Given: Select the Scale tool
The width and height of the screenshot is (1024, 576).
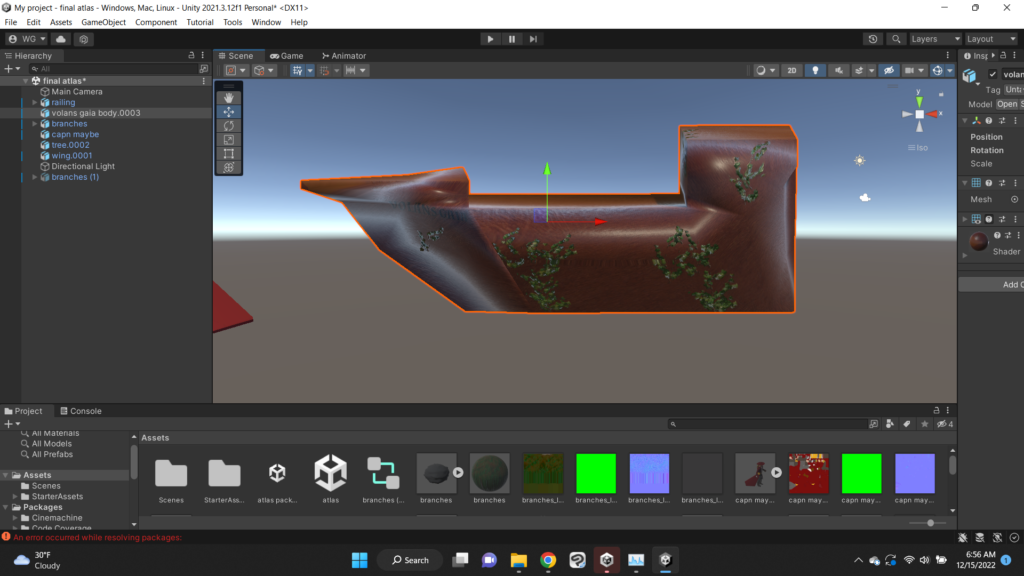Looking at the screenshot, I should pyautogui.click(x=229, y=140).
